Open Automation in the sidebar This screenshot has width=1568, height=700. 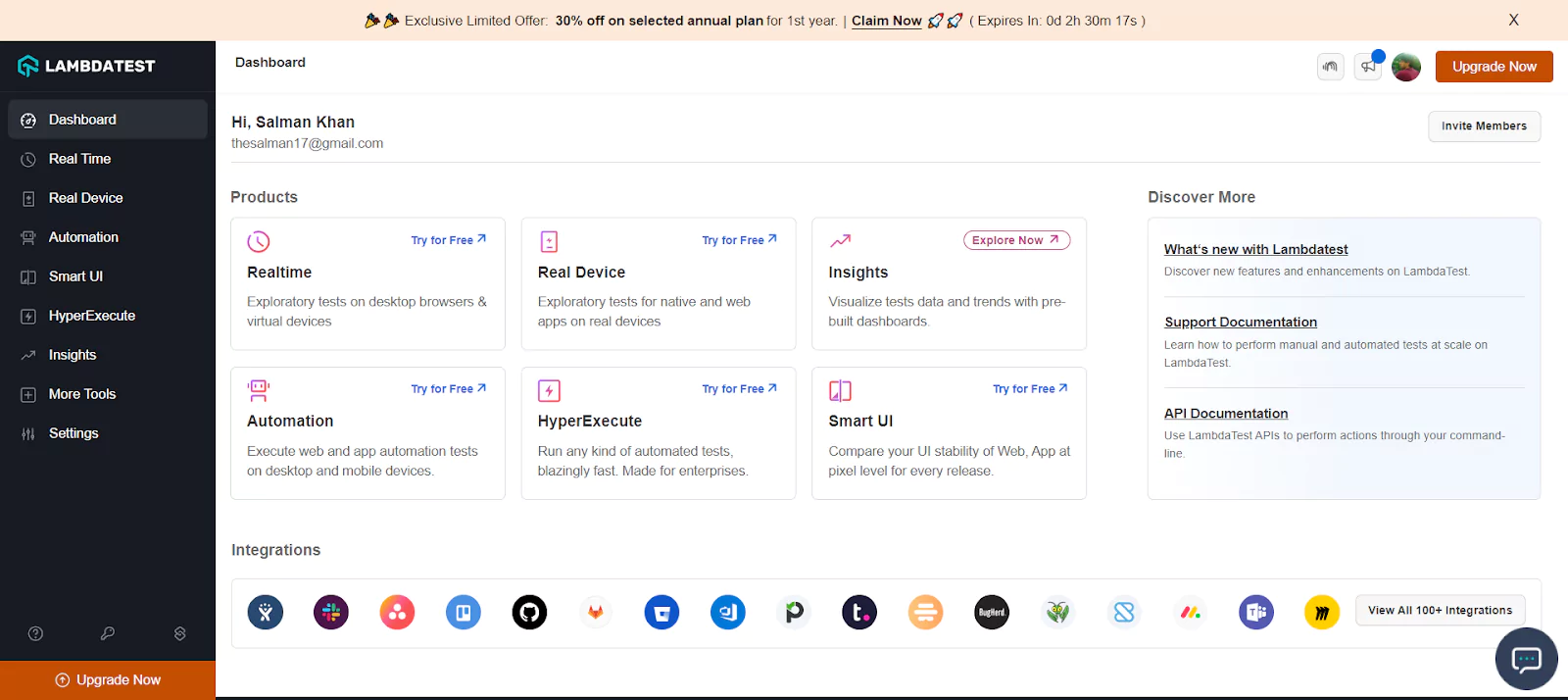pos(108,237)
